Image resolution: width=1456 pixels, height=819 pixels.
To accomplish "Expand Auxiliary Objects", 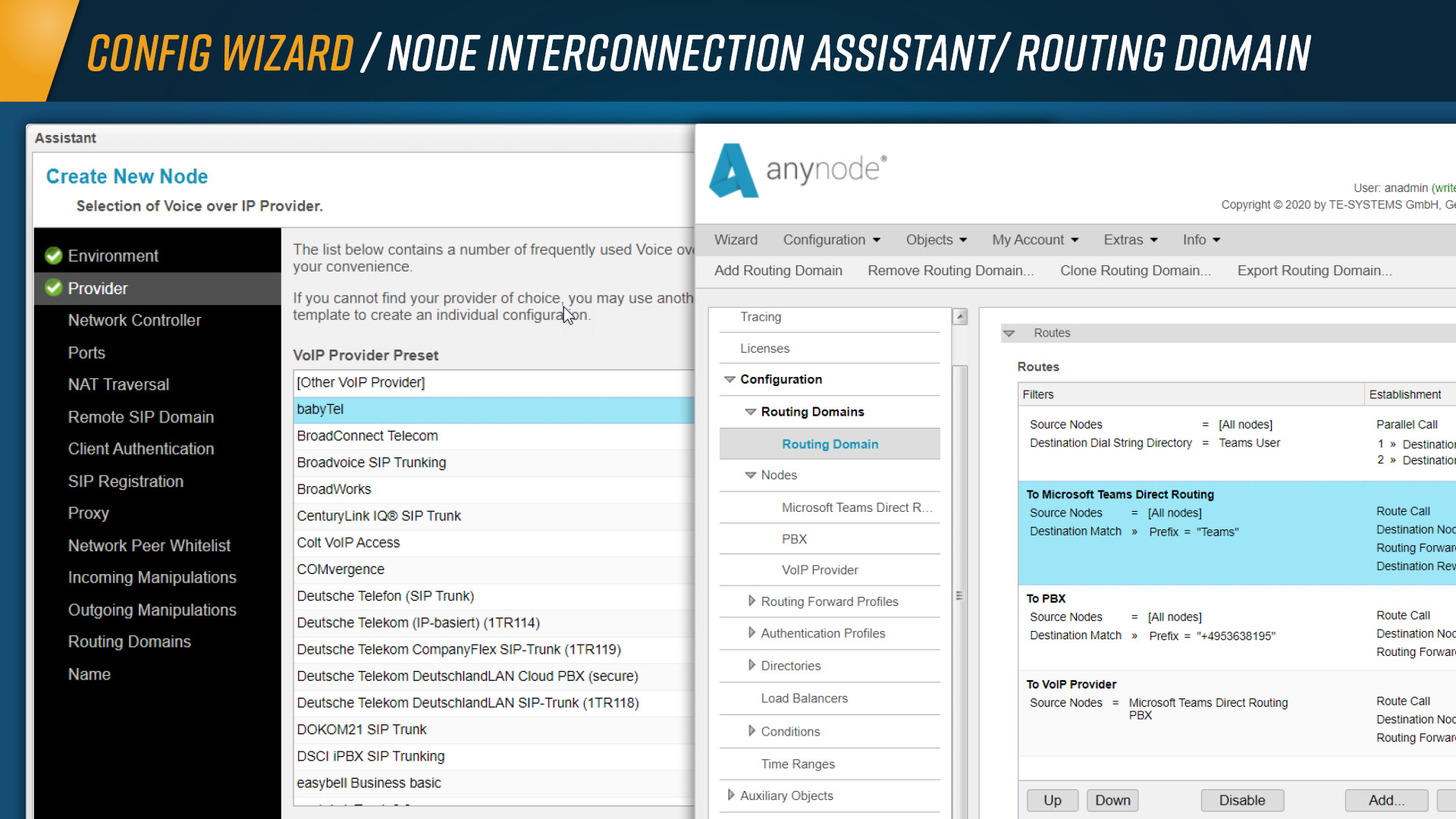I will pos(731,795).
